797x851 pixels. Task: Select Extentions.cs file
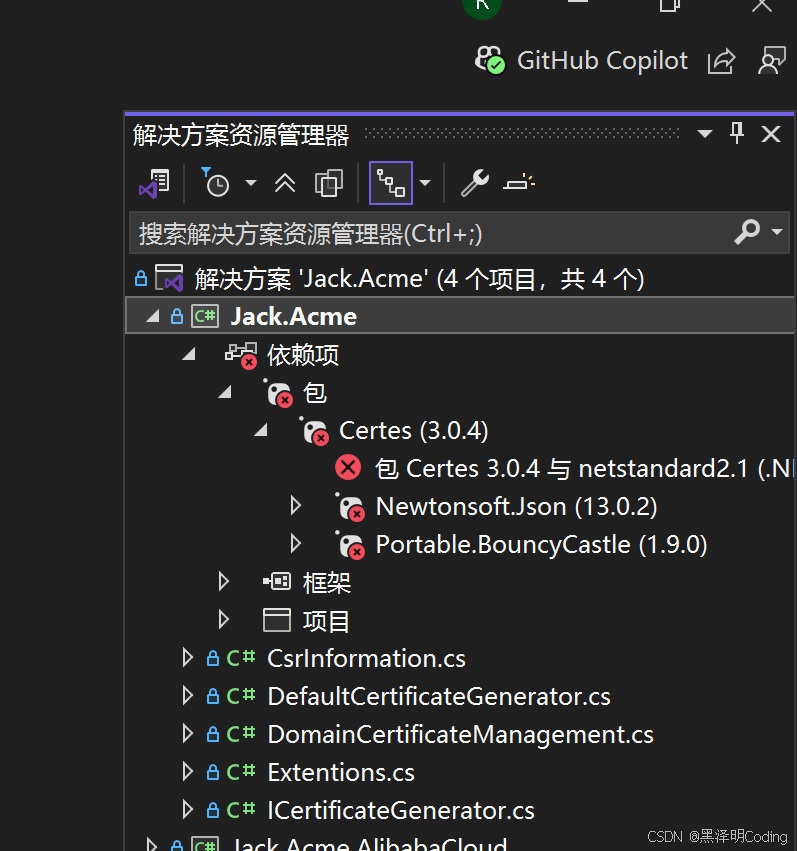point(341,773)
